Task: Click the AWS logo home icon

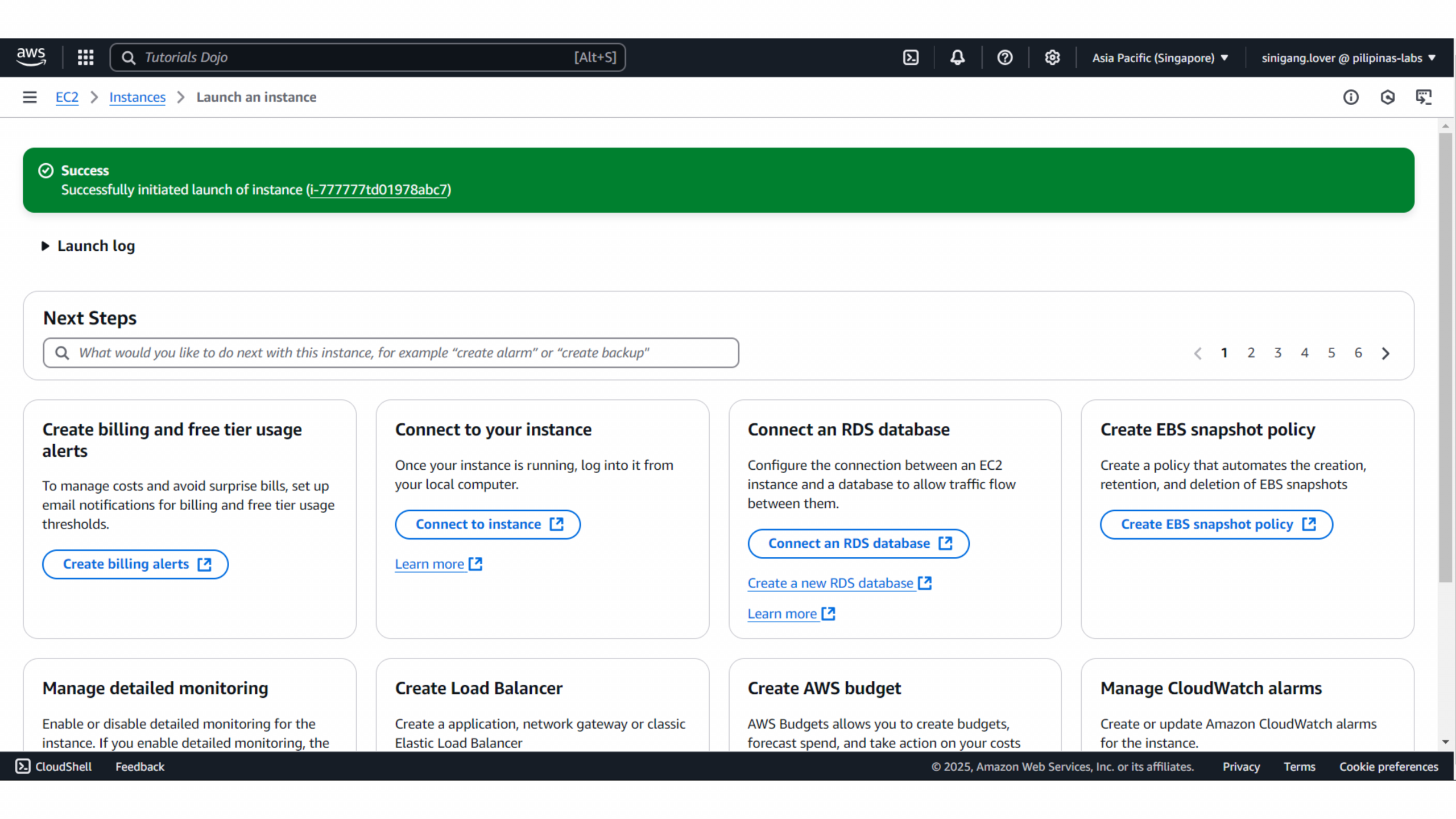Action: [x=31, y=57]
